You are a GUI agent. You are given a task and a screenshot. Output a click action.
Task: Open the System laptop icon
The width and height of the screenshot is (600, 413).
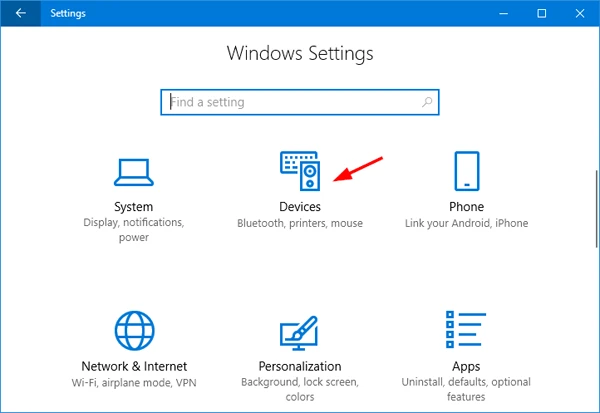[133, 171]
